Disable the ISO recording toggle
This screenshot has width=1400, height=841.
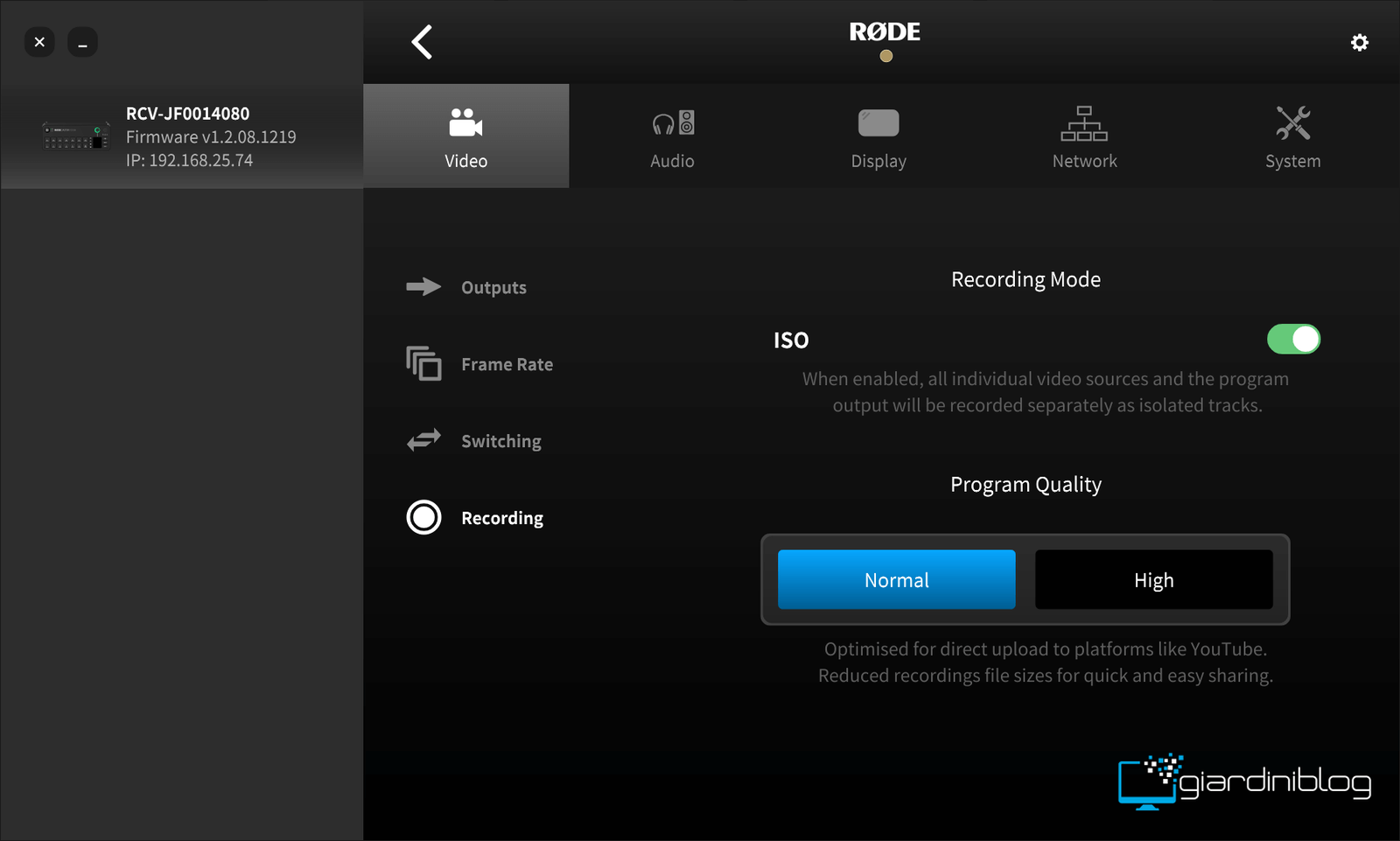click(1293, 340)
